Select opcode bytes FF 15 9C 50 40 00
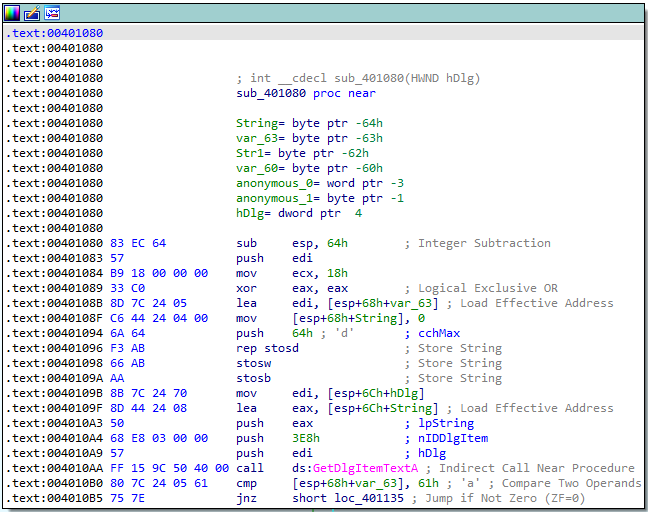This screenshot has height=512, width=648. click(169, 468)
